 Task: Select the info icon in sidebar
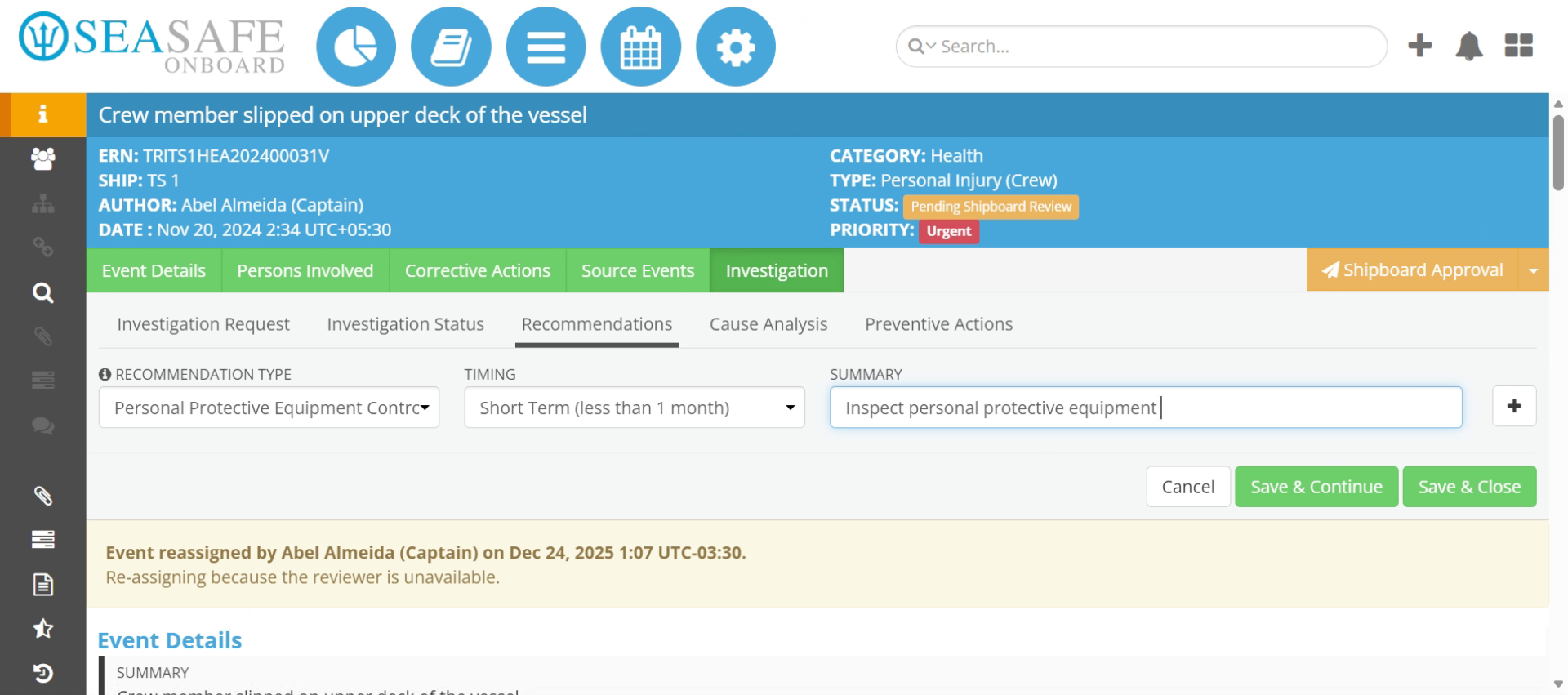coord(42,114)
